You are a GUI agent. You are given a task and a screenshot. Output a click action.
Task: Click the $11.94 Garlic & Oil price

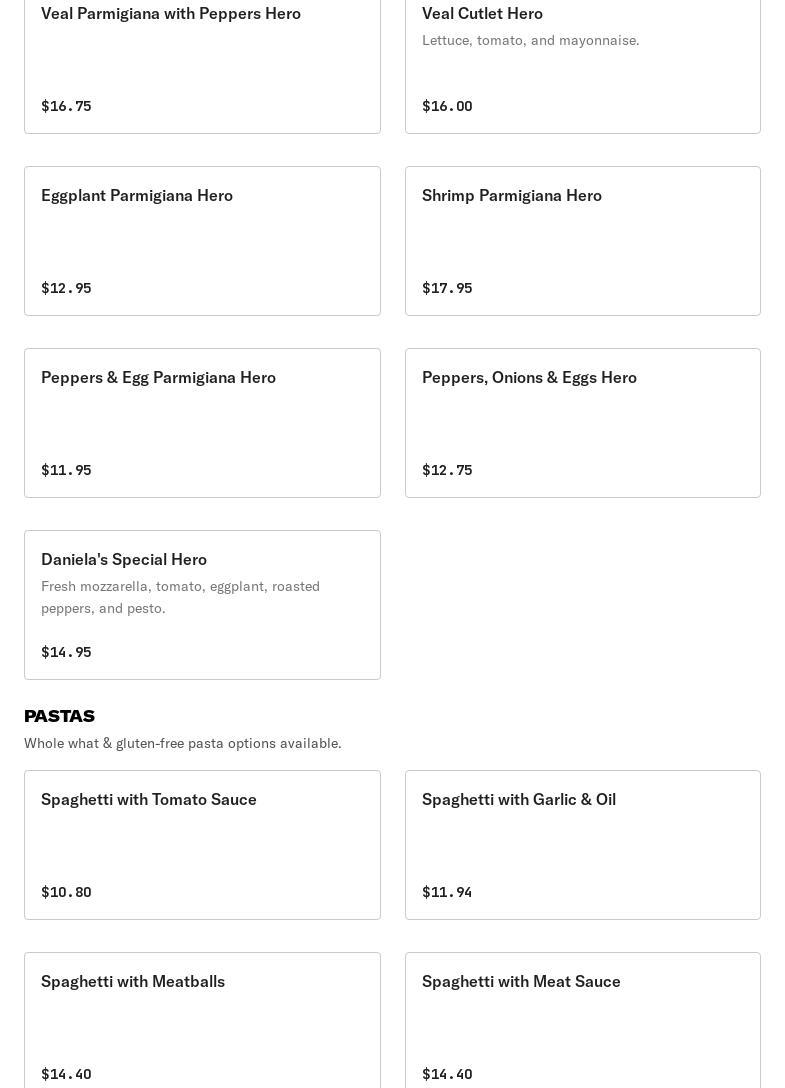pyautogui.click(x=447, y=892)
